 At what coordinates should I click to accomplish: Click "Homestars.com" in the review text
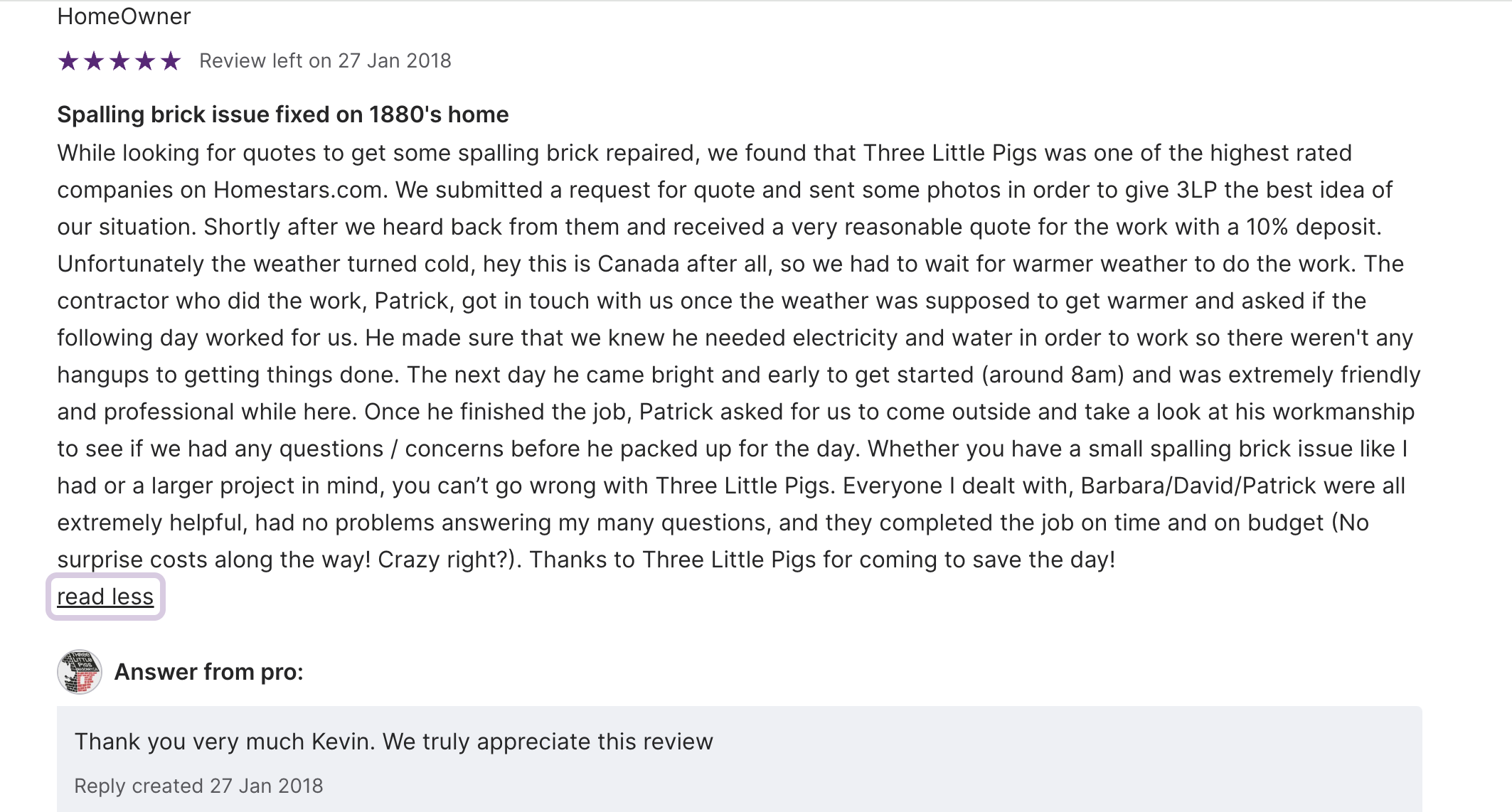pyautogui.click(x=298, y=190)
